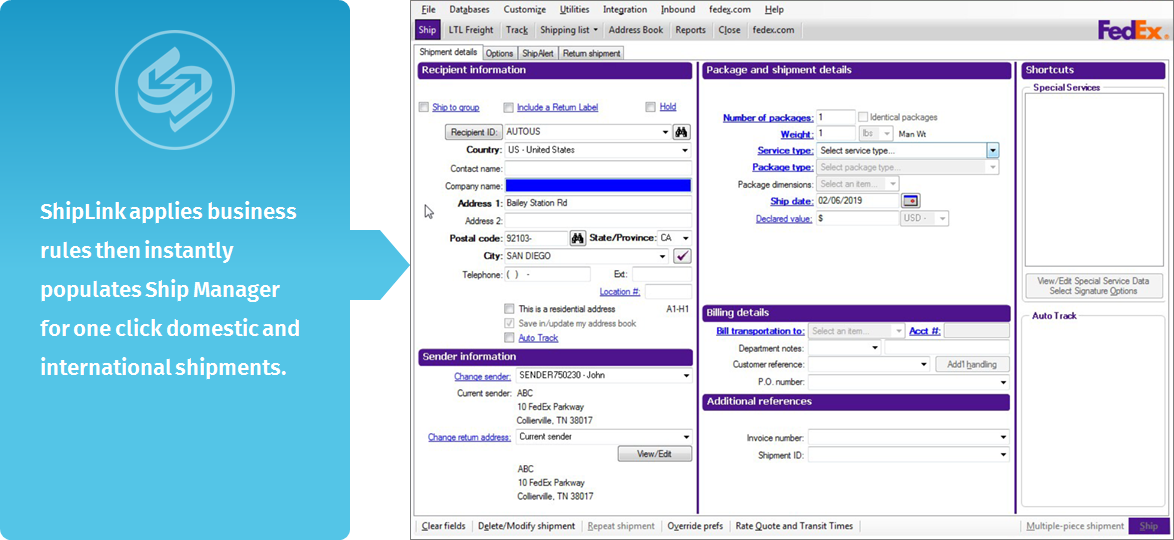The image size is (1174, 540).
Task: Mark This is a residential address
Action: click(x=509, y=309)
